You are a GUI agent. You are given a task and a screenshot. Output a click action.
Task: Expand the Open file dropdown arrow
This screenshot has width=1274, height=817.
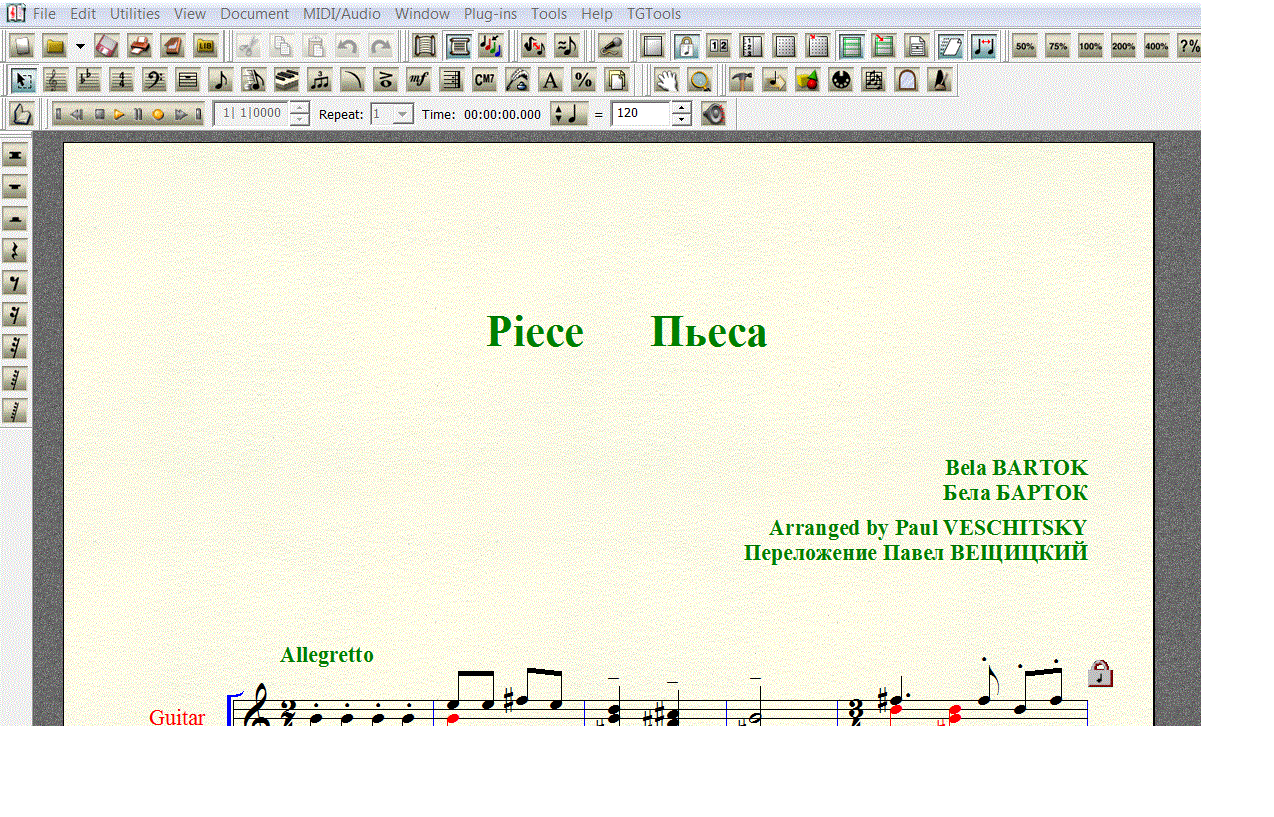(x=80, y=46)
